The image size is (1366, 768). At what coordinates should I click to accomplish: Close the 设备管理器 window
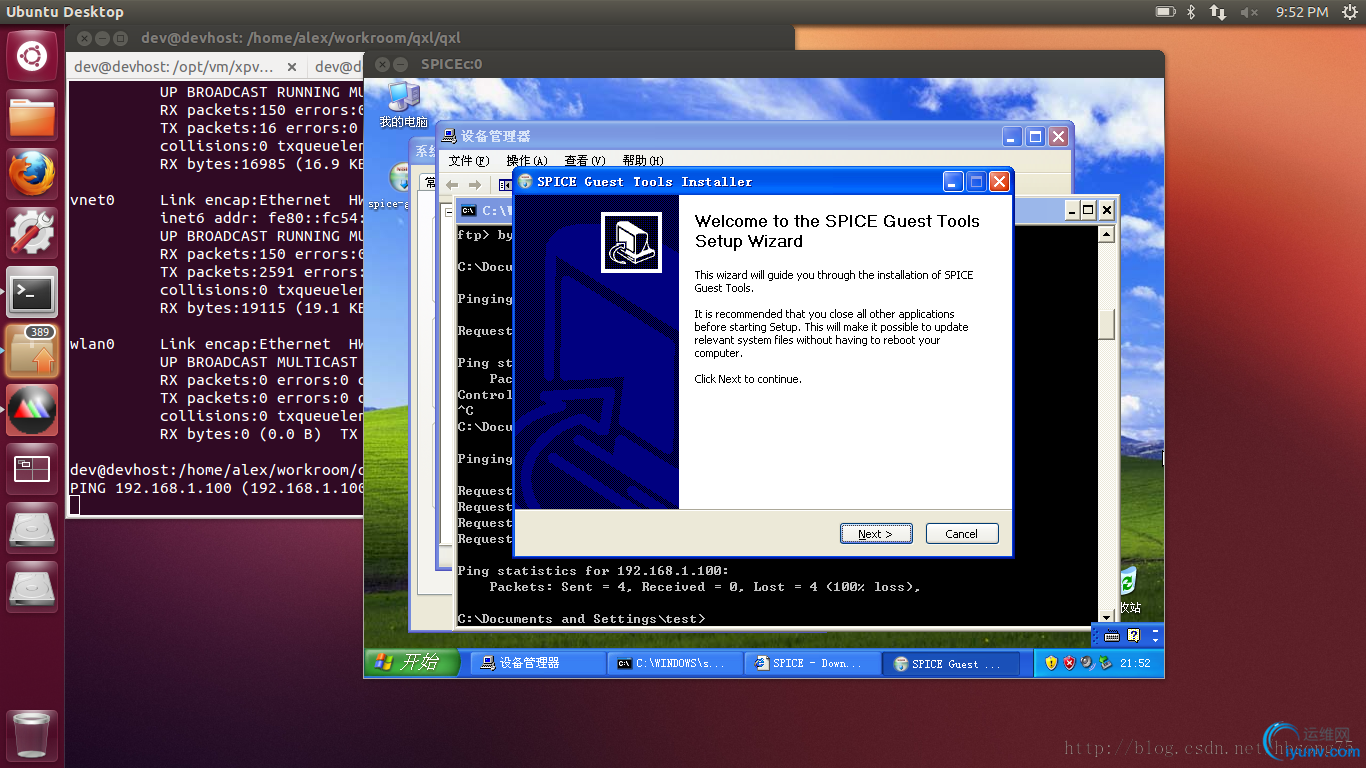tap(1059, 136)
